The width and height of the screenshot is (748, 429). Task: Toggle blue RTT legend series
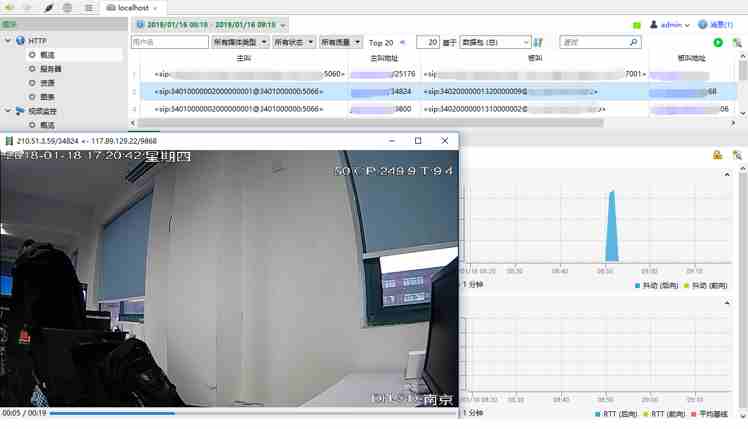pos(616,414)
